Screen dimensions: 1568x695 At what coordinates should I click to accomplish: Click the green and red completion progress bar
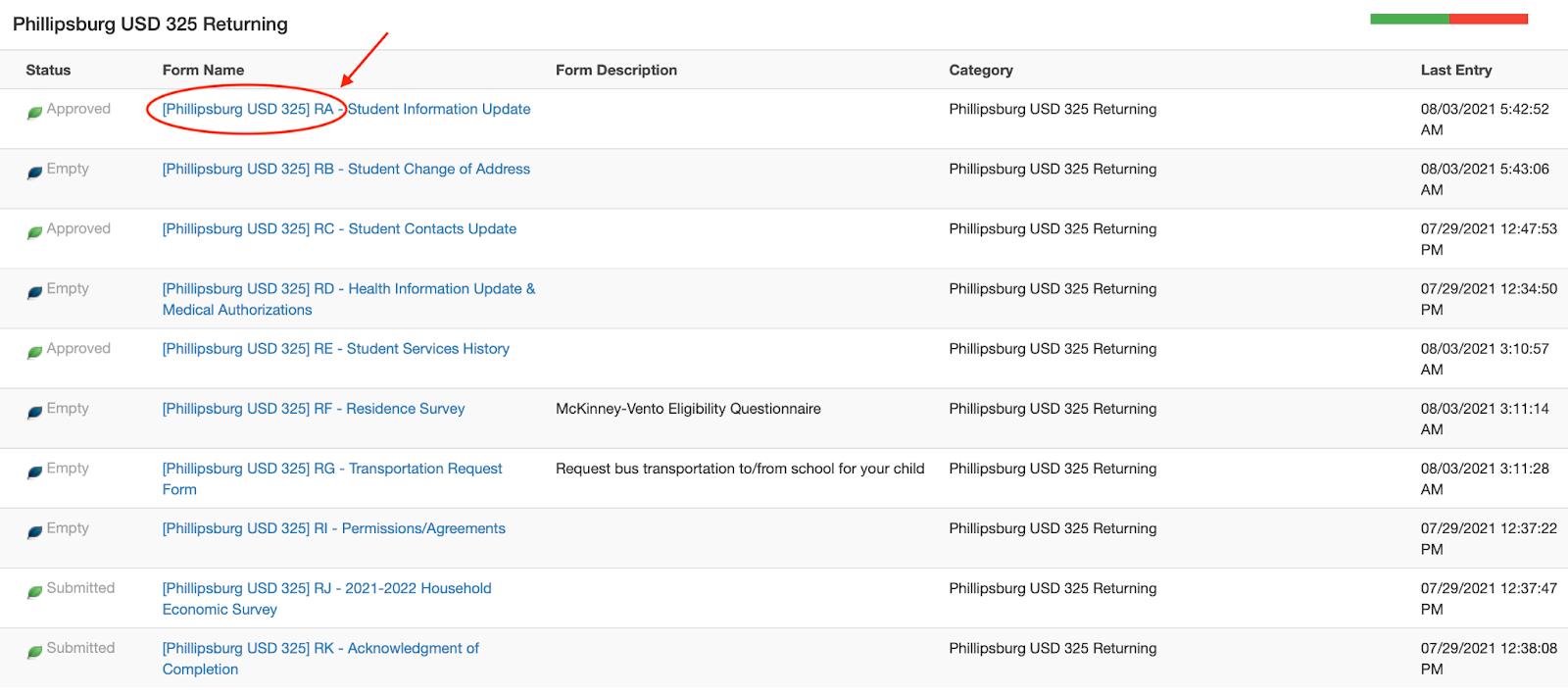(x=1448, y=19)
